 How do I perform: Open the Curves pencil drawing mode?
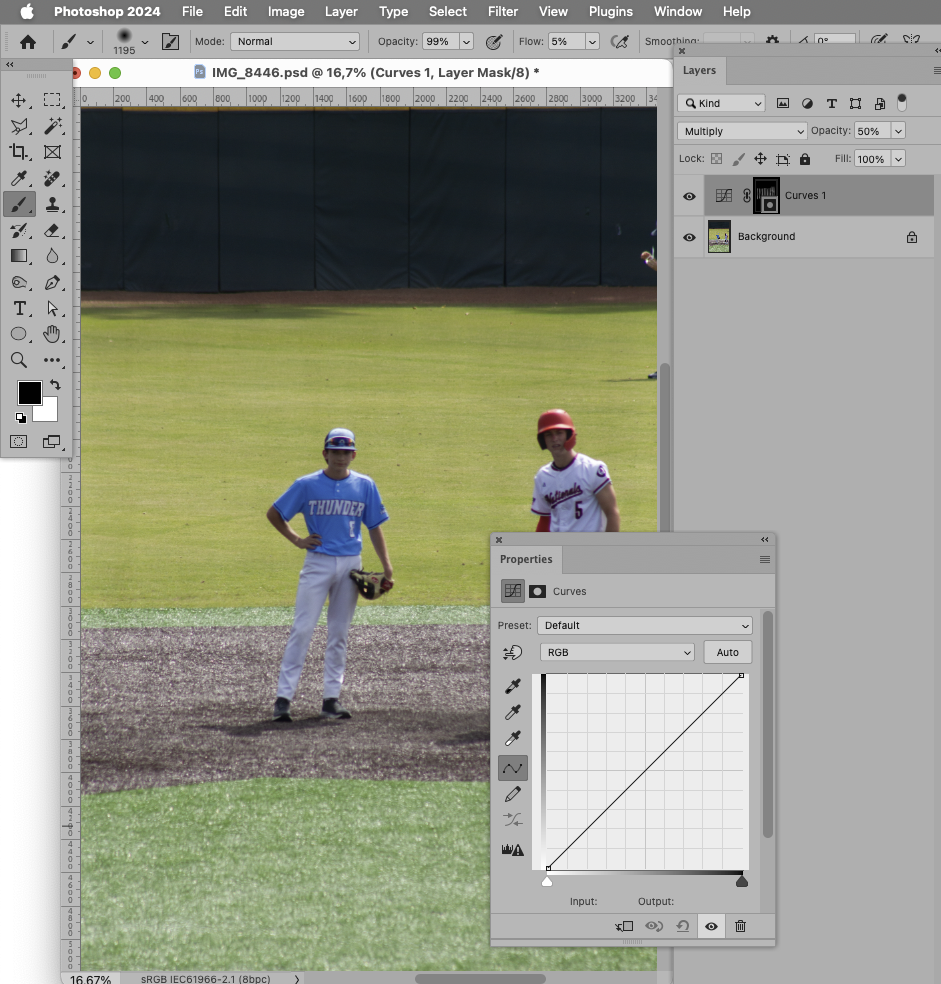point(513,793)
